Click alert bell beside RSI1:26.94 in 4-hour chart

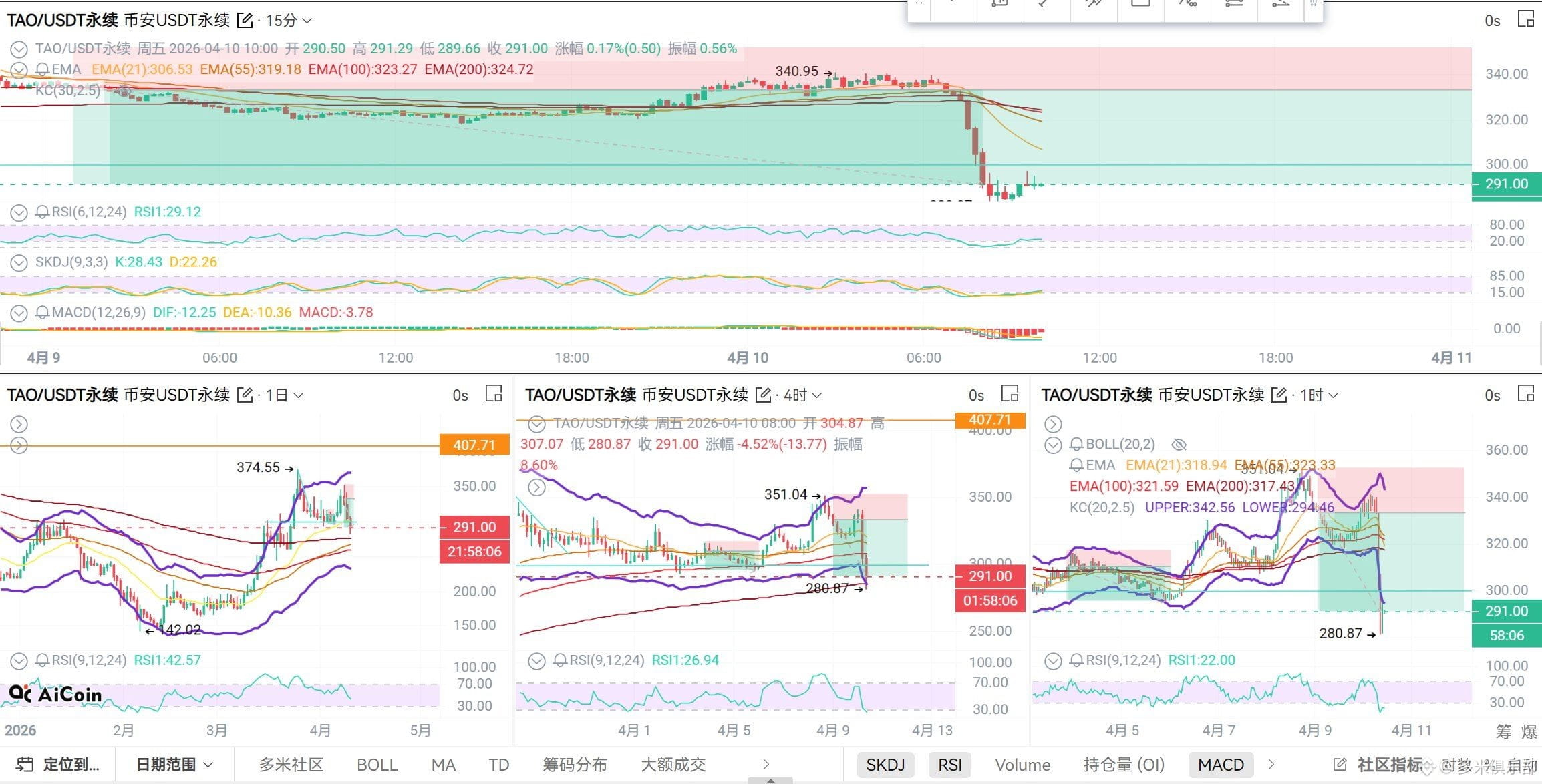[x=561, y=660]
